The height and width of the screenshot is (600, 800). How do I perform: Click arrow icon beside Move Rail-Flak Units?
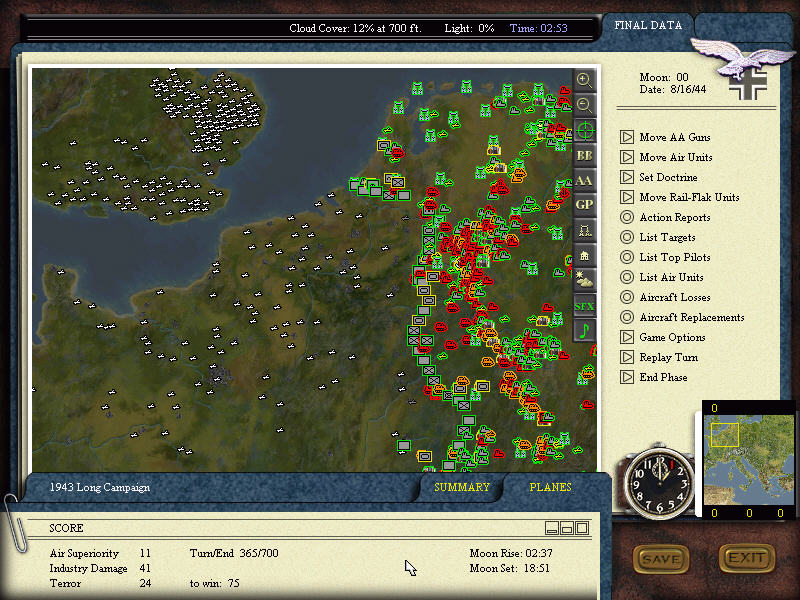point(627,197)
